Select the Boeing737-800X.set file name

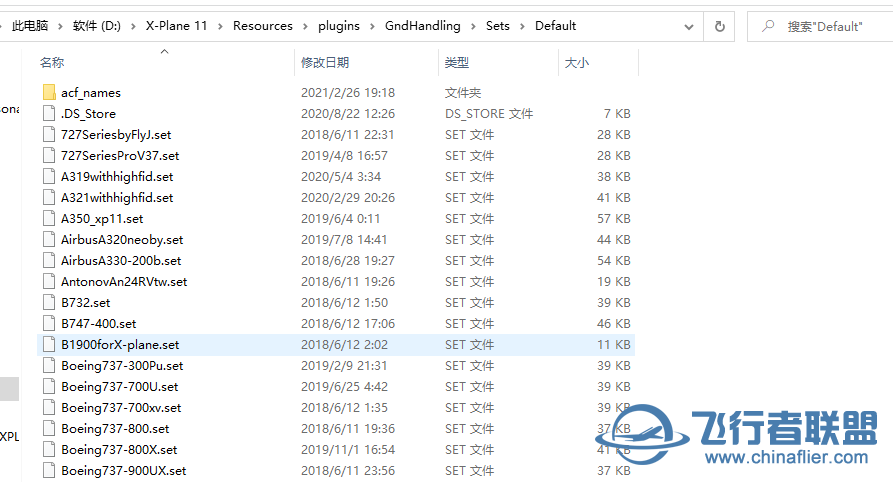[x=119, y=450]
